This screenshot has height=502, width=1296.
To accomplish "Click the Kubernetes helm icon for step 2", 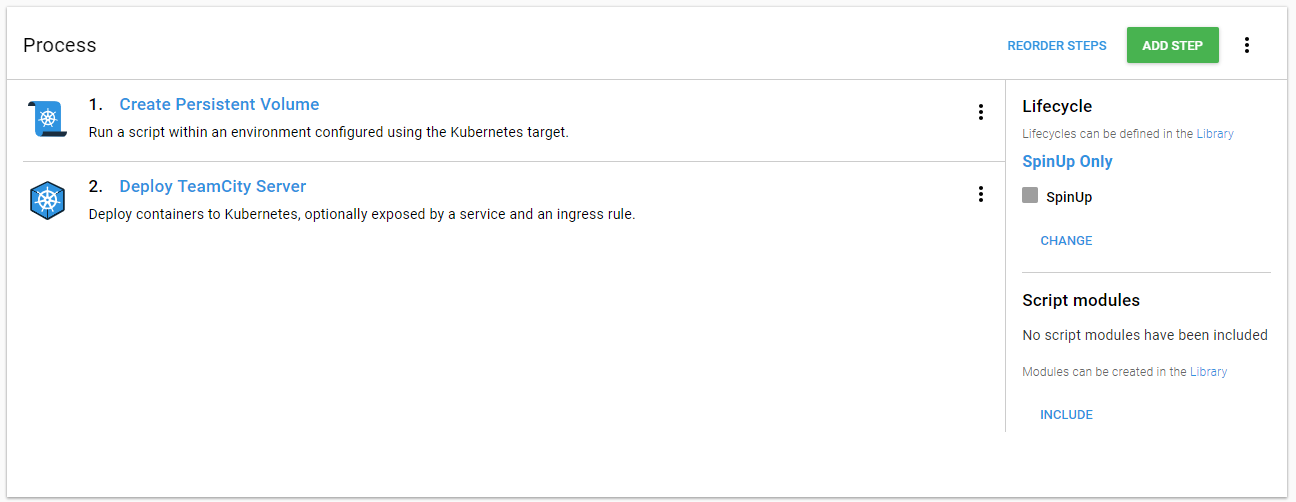I will [x=47, y=201].
